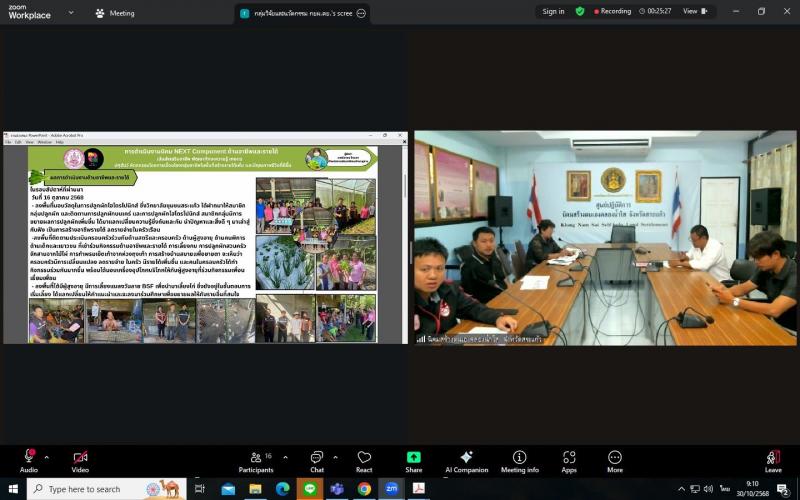The height and width of the screenshot is (500, 800).
Task: Click the Type here to search box
Action: coord(107,489)
